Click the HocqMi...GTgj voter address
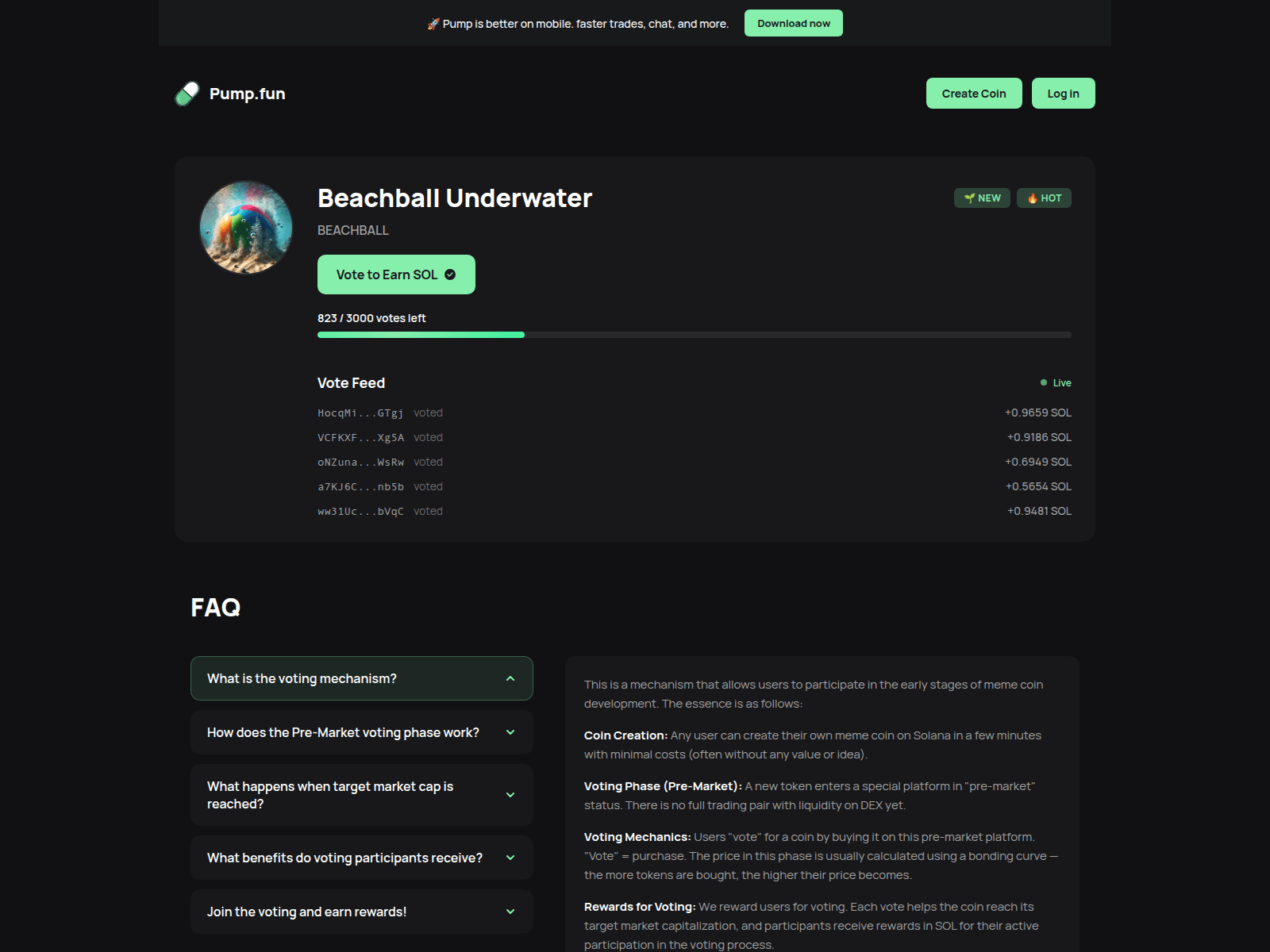 (360, 413)
